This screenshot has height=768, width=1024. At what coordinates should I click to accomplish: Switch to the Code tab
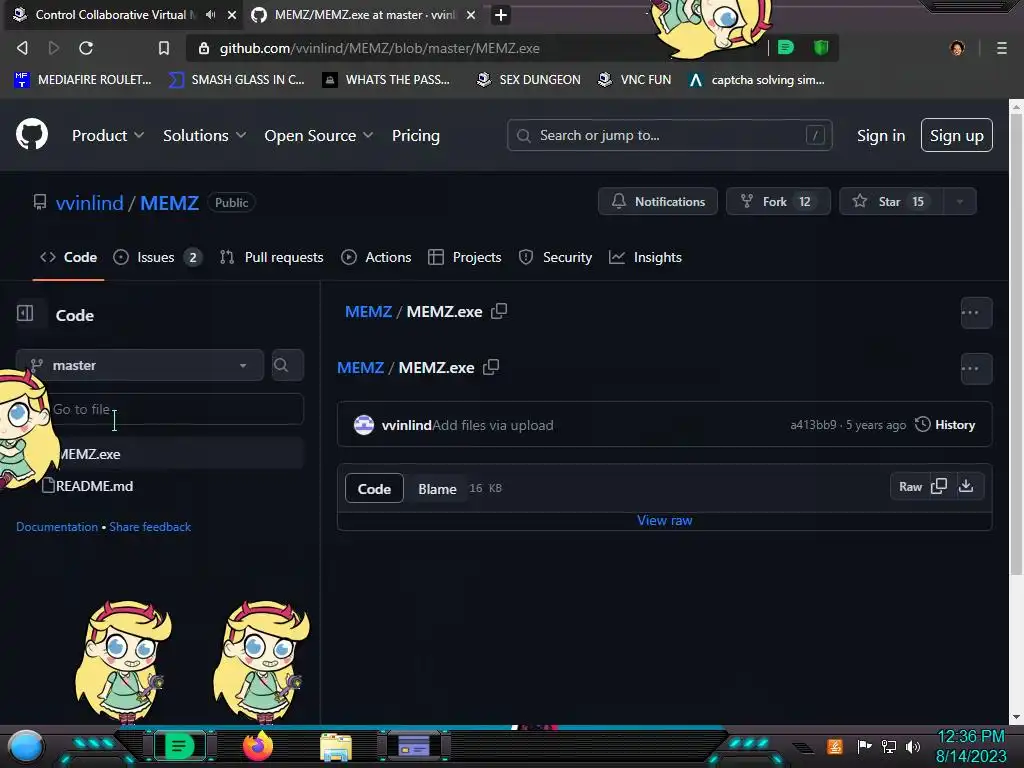[x=69, y=257]
